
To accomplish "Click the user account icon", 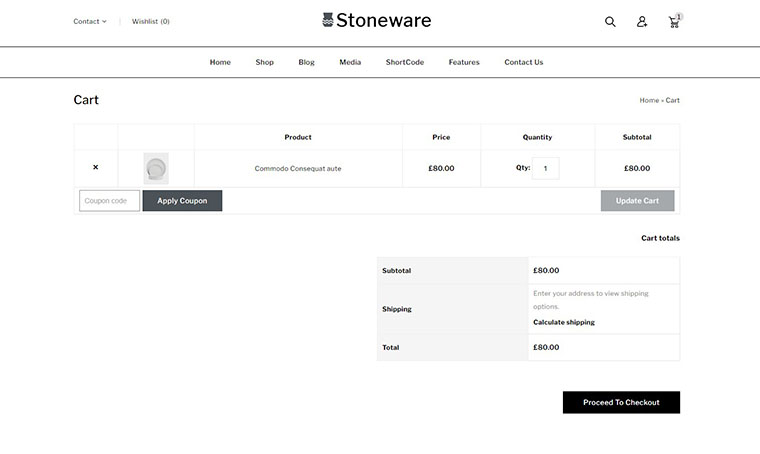I will coord(642,21).
